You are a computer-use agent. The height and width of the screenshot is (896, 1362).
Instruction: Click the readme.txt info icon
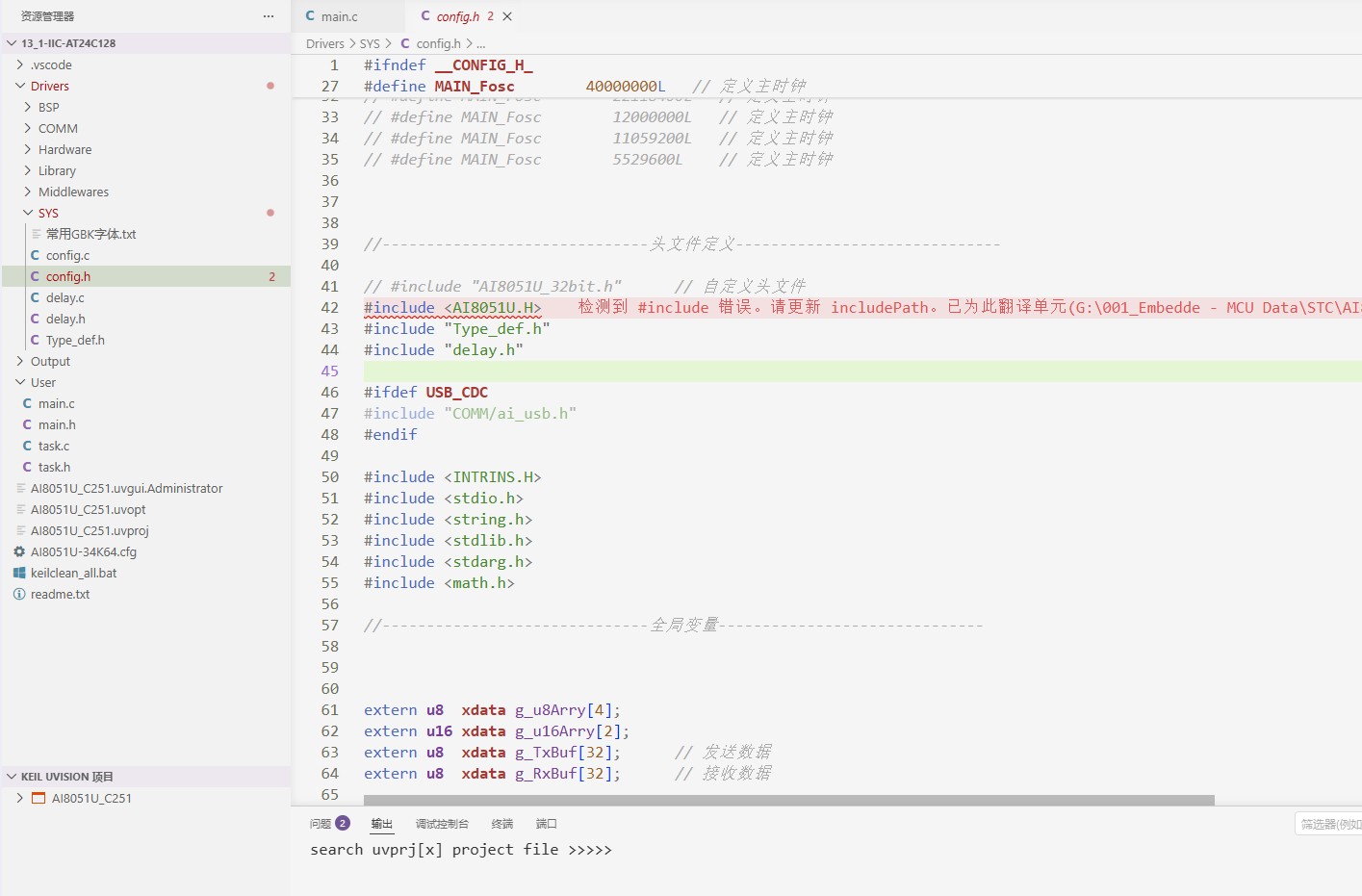[19, 594]
